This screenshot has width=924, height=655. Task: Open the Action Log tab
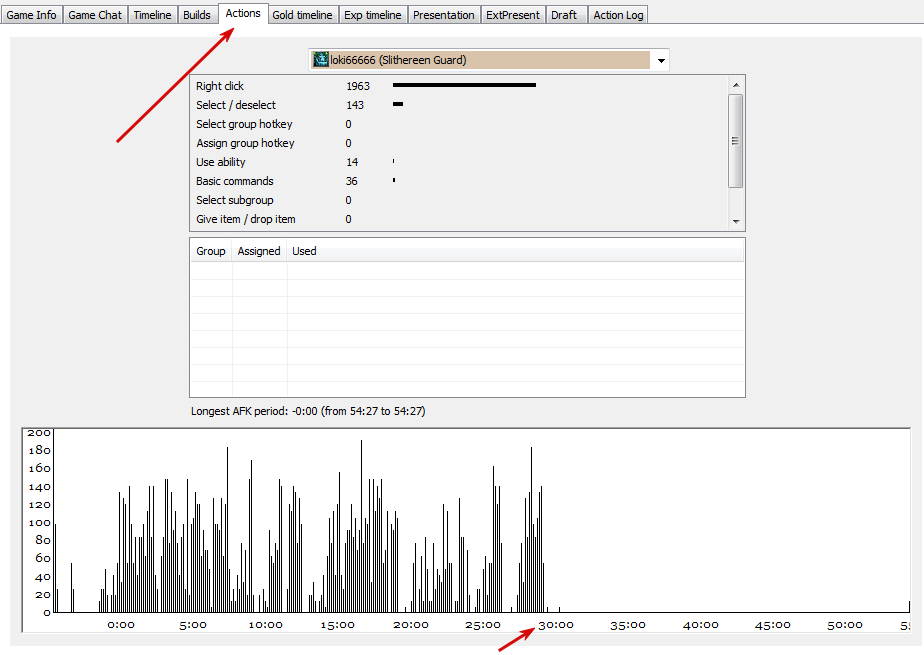(618, 15)
